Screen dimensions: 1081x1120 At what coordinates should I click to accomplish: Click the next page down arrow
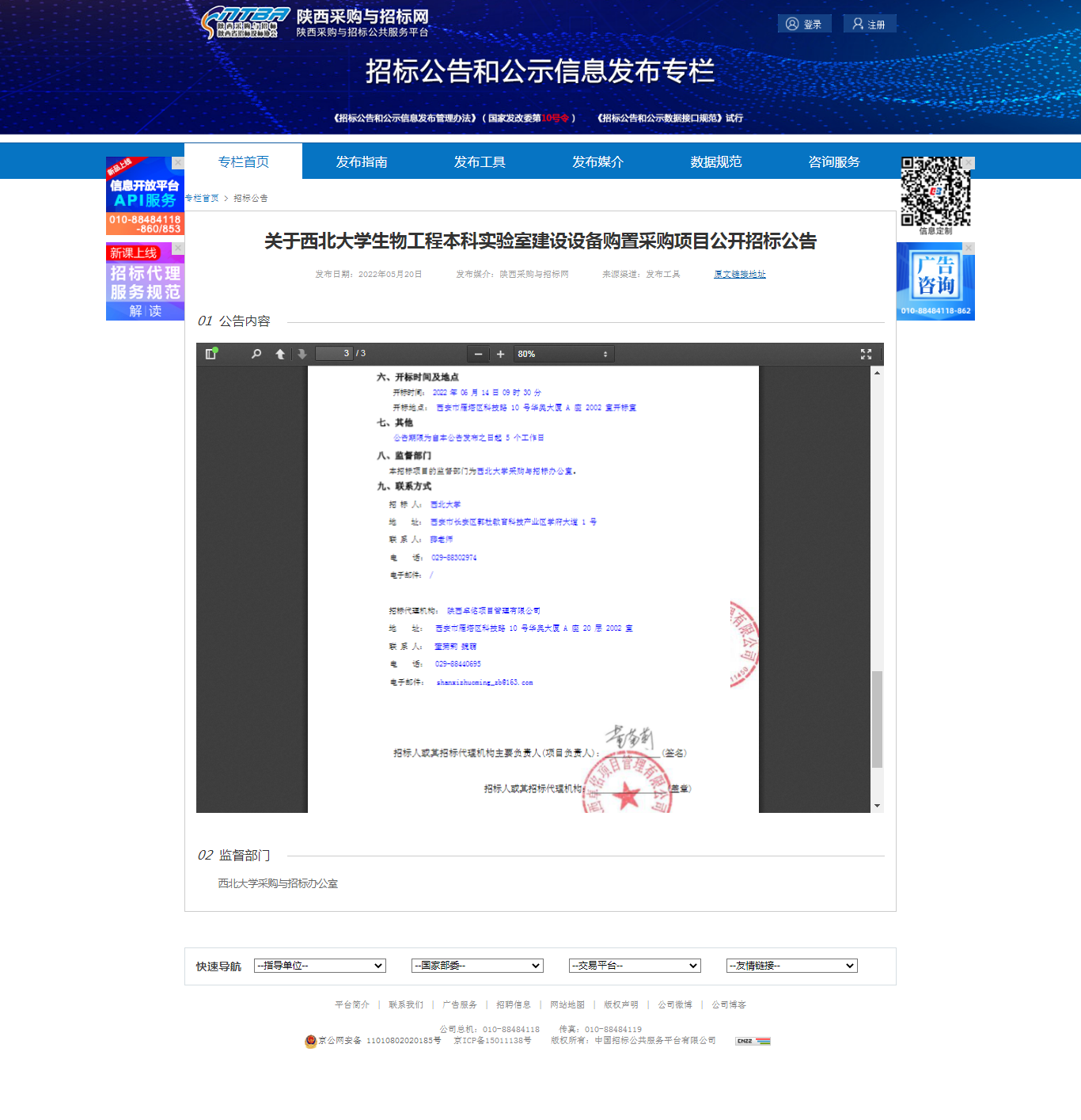302,354
